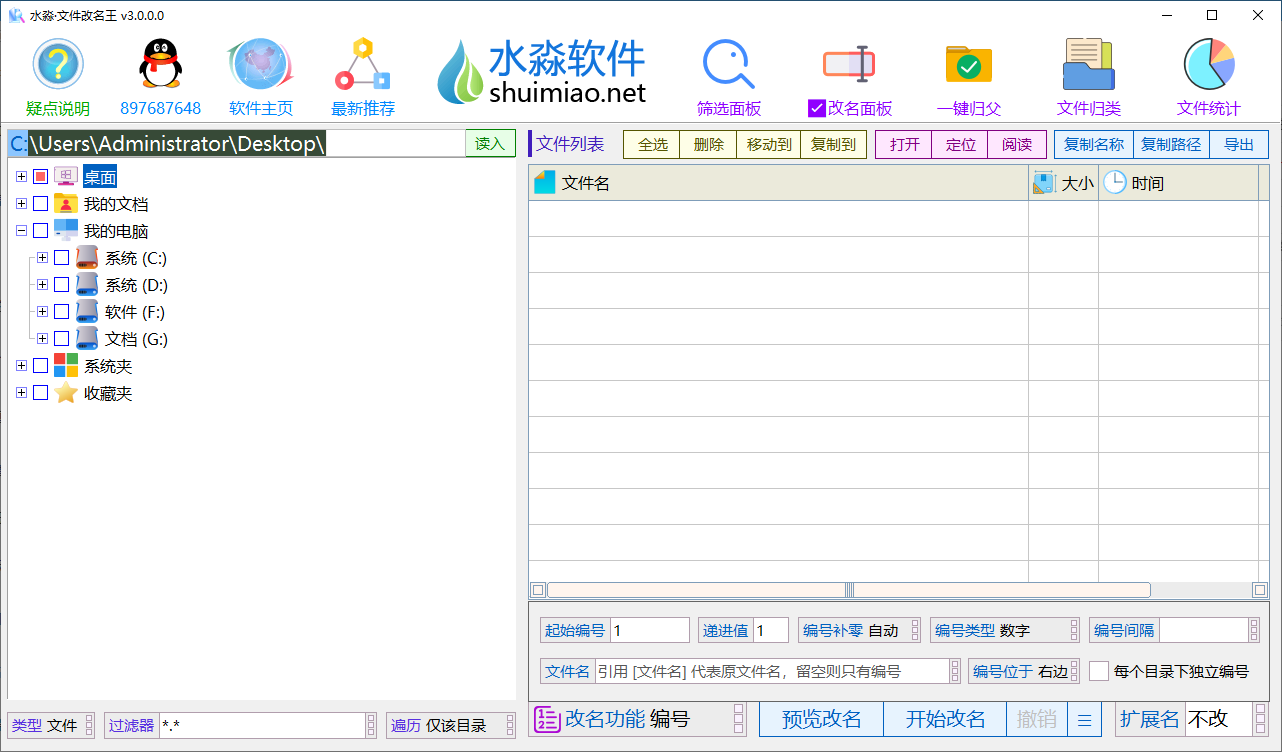This screenshot has width=1282, height=752.
Task: Select the 软件 (F:) drive icon
Action: (x=87, y=312)
